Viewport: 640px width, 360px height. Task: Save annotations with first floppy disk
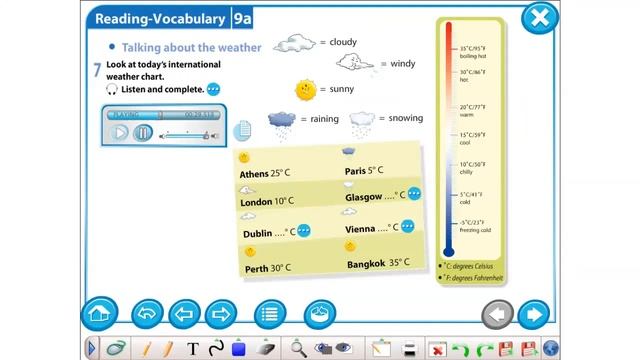click(506, 349)
